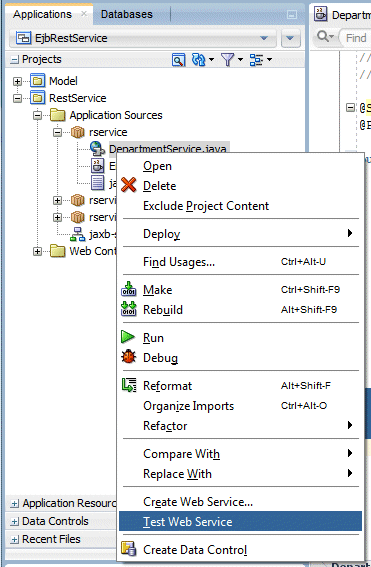371x567 pixels.
Task: Choose Debug from the context menu
Action: coord(240,358)
